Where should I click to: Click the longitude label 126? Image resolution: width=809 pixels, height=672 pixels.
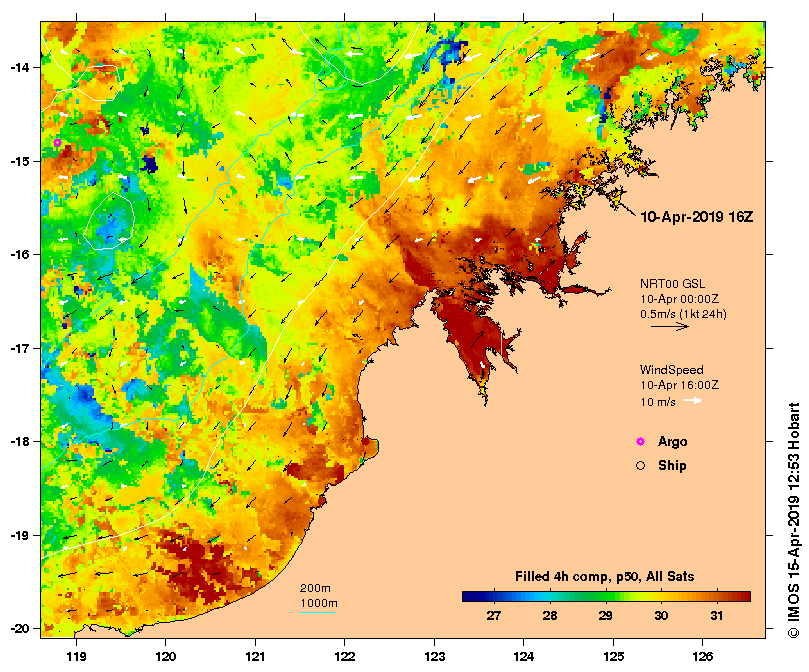[703, 657]
